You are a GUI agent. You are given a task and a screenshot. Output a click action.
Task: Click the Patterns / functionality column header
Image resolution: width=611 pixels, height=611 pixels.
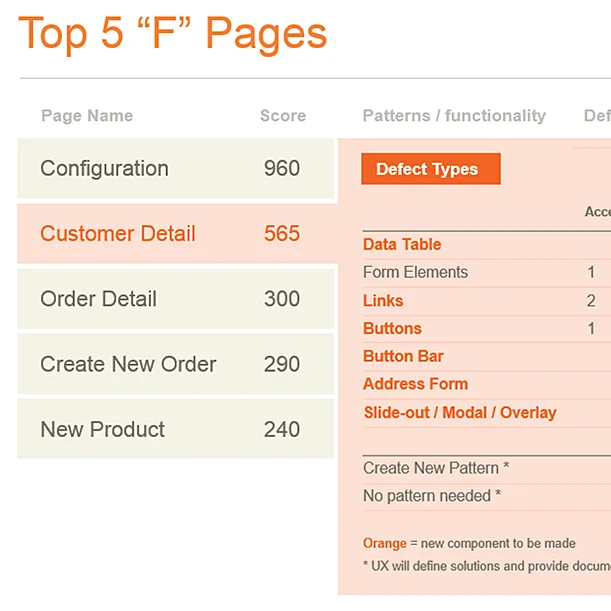(454, 116)
